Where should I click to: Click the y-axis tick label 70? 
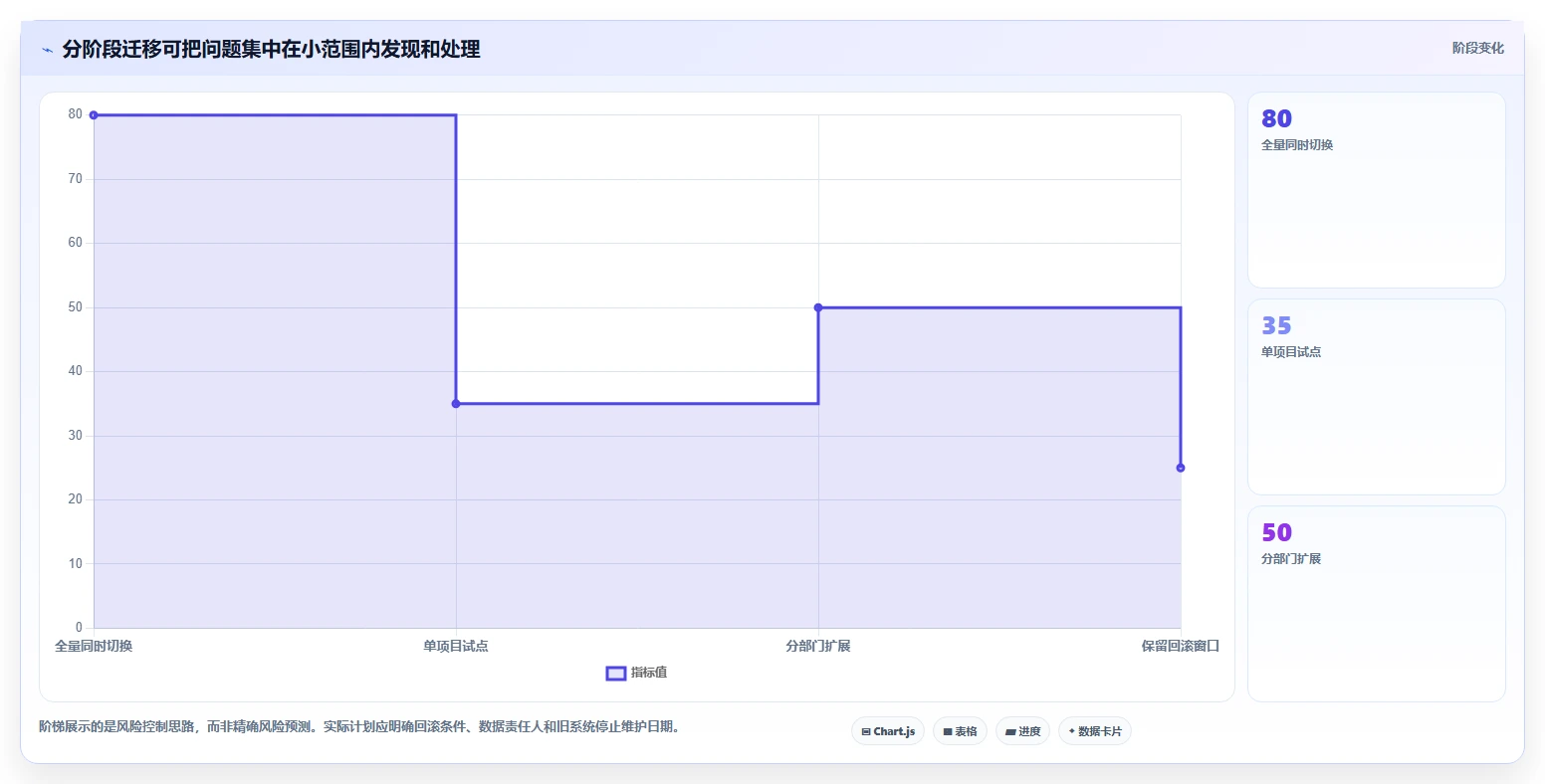pos(76,179)
